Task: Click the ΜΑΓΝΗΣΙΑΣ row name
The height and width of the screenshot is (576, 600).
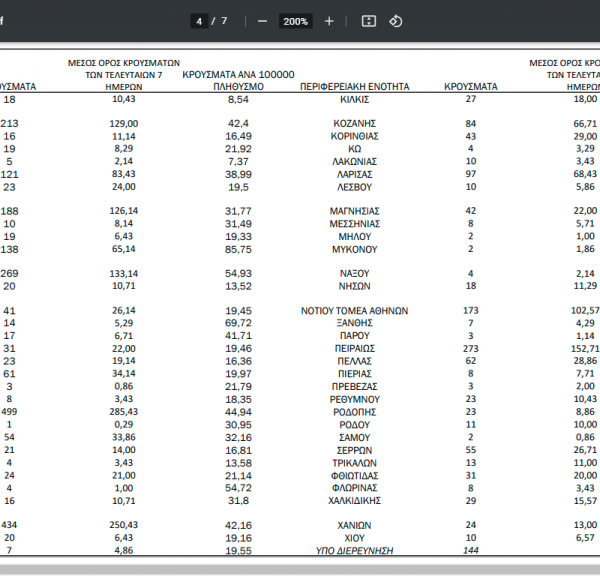Action: pyautogui.click(x=355, y=211)
